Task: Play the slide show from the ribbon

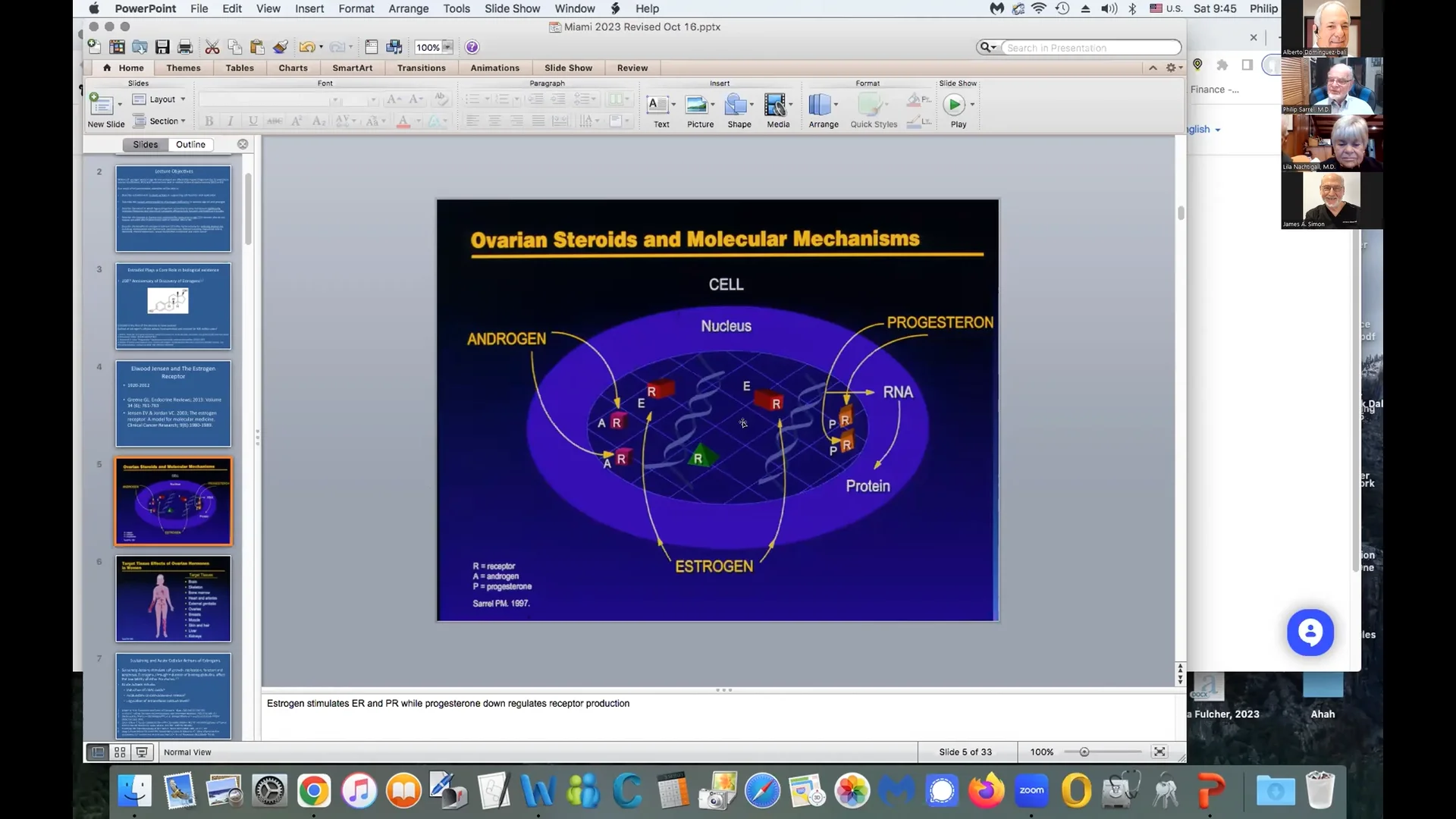Action: (x=954, y=104)
